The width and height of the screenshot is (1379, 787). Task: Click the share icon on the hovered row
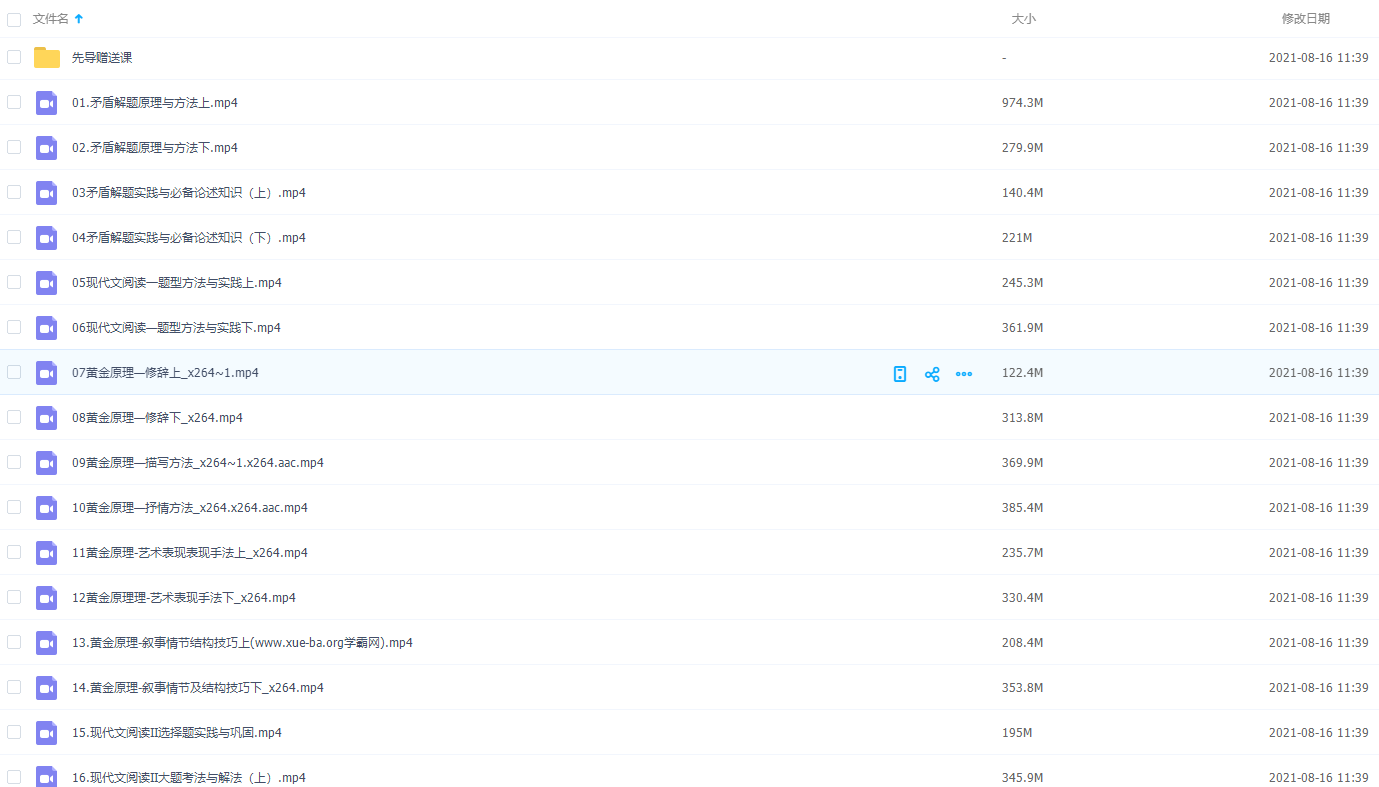pos(932,374)
